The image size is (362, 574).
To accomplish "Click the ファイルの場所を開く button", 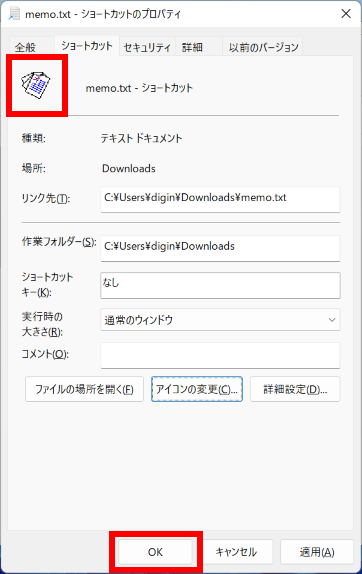I will pos(84,389).
